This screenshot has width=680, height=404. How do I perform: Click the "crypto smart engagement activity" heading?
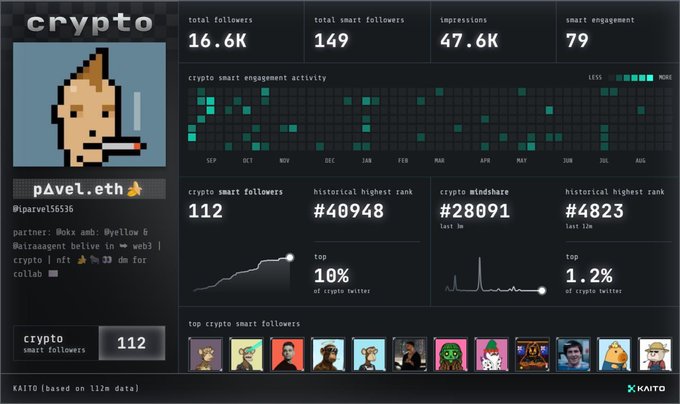pyautogui.click(x=257, y=78)
